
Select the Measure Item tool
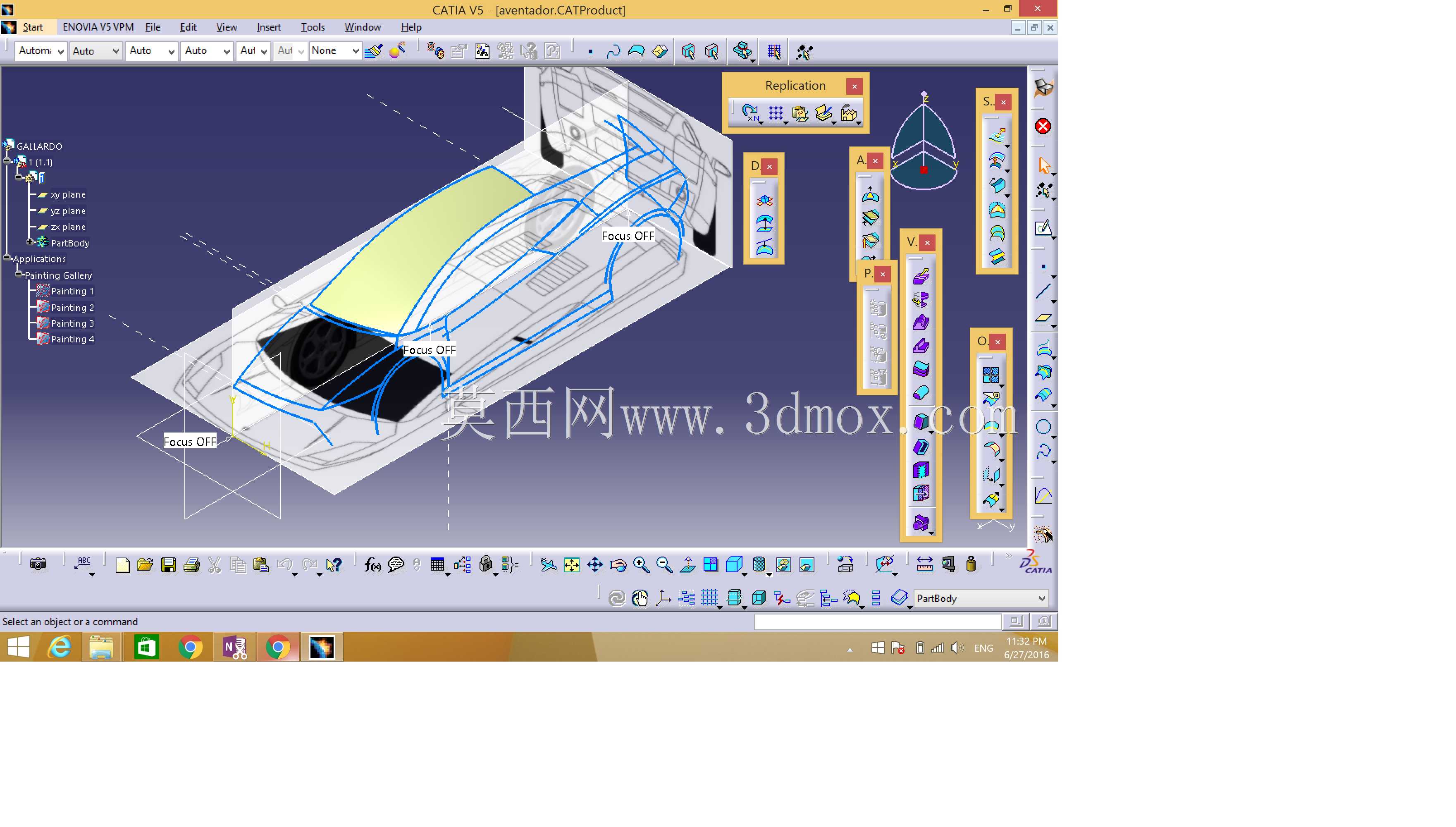coord(948,564)
